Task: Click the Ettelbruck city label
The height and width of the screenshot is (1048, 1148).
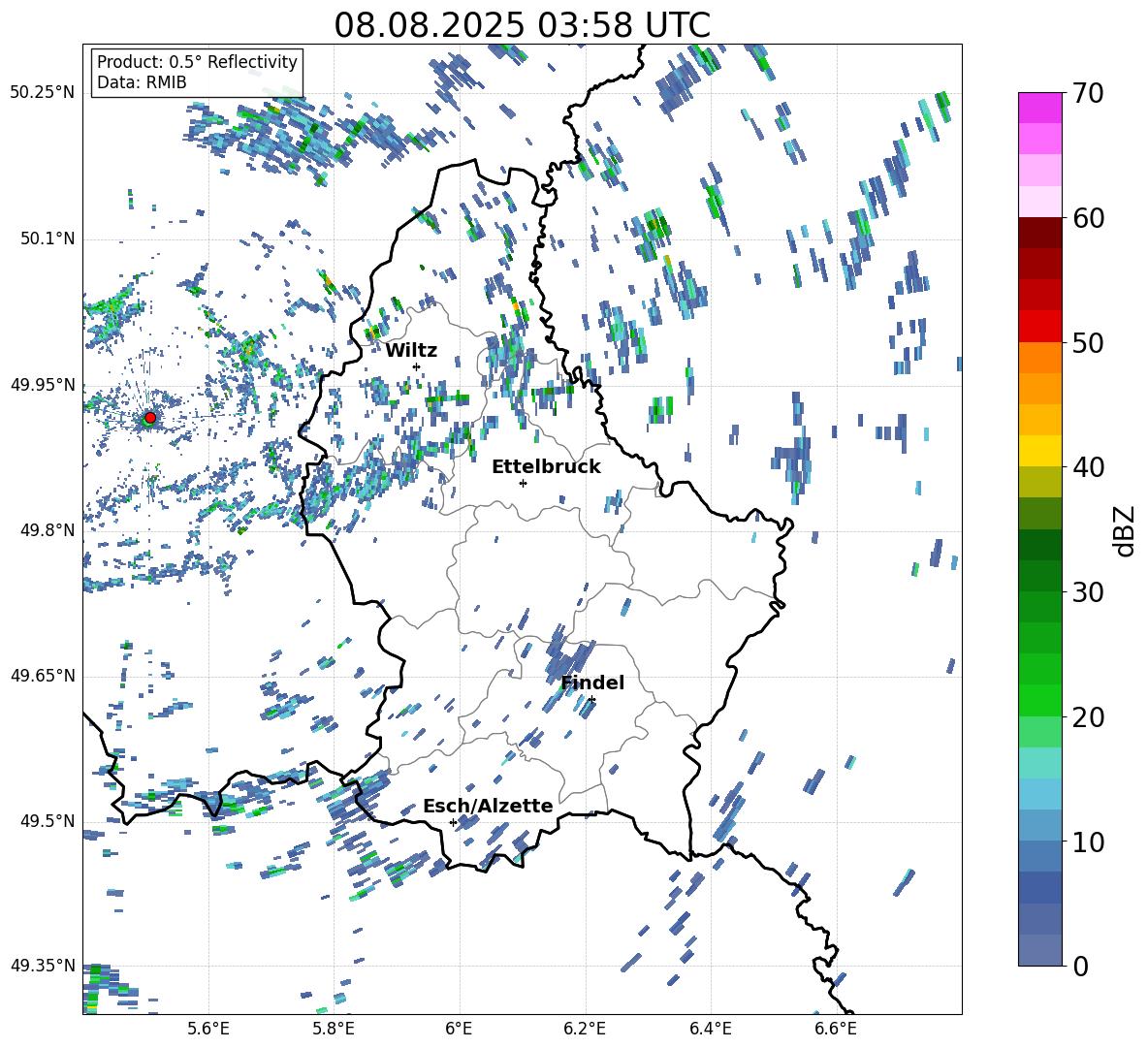Action: pyautogui.click(x=546, y=467)
